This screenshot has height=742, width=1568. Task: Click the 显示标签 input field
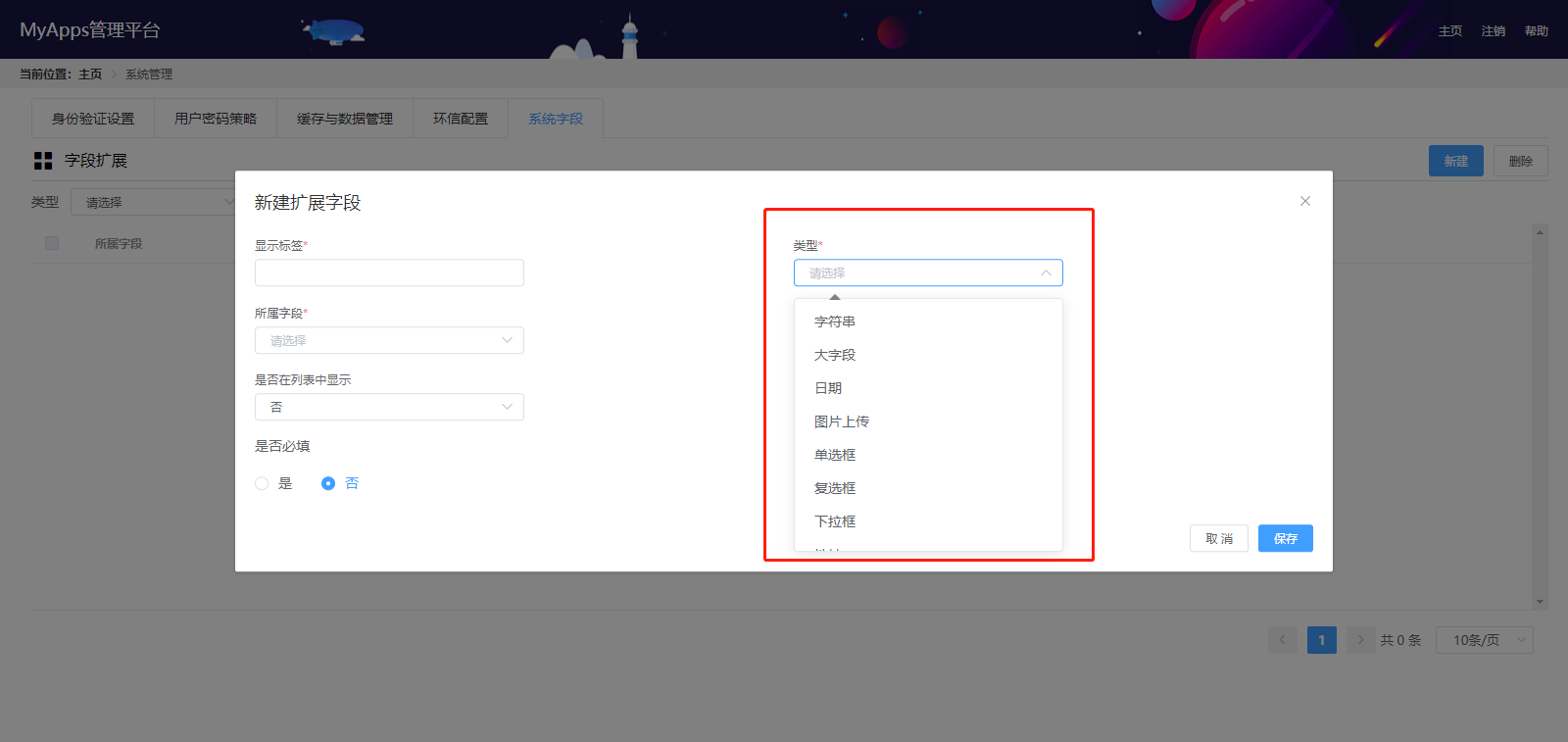tap(389, 272)
